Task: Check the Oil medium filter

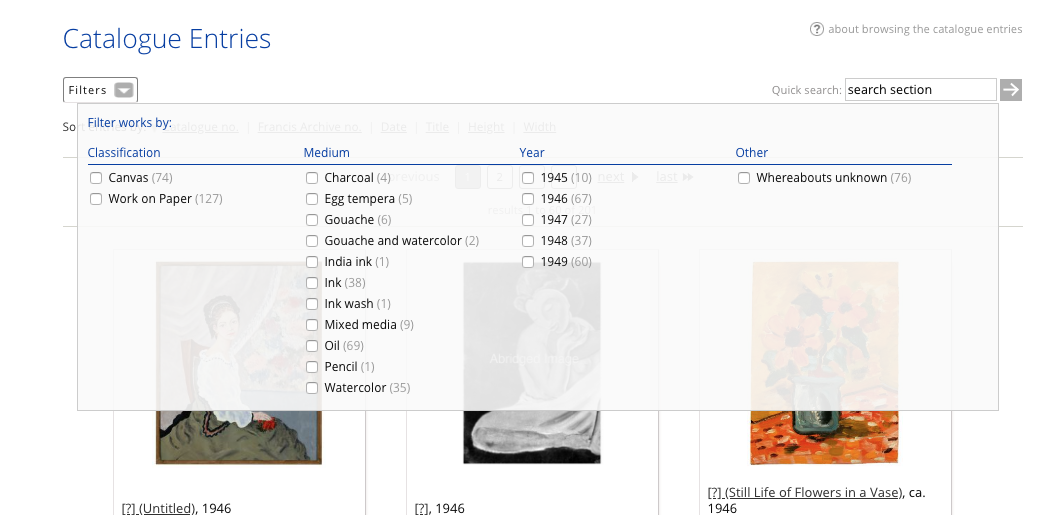Action: coord(312,346)
